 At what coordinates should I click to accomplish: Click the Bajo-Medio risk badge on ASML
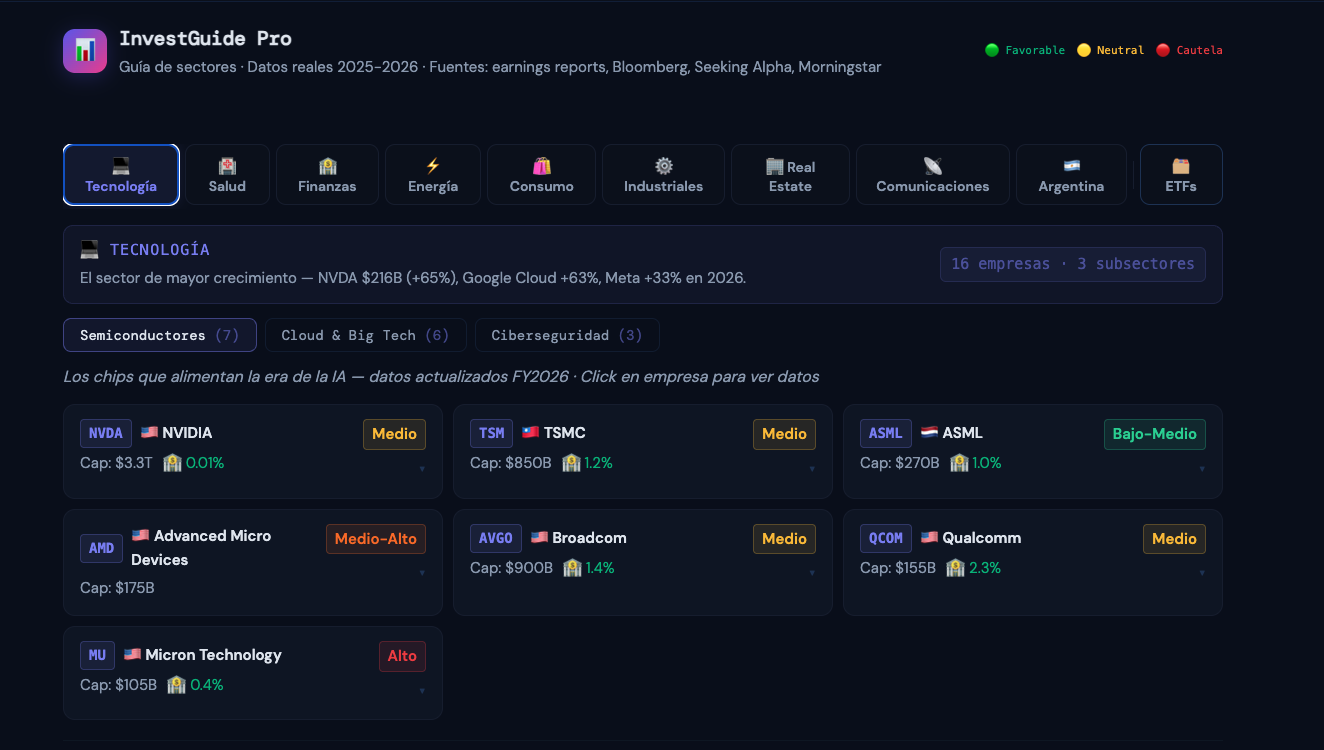coord(1154,434)
